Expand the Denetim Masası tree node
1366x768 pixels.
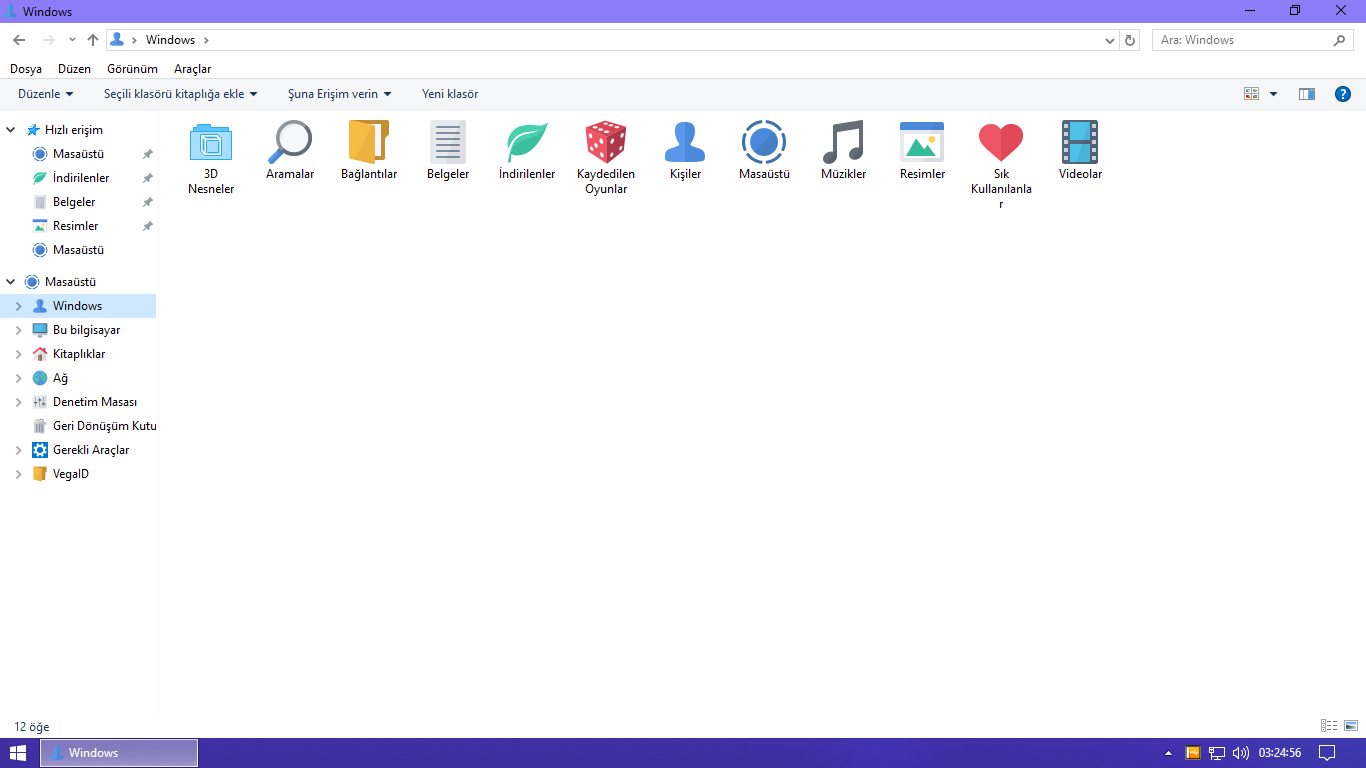coord(19,402)
